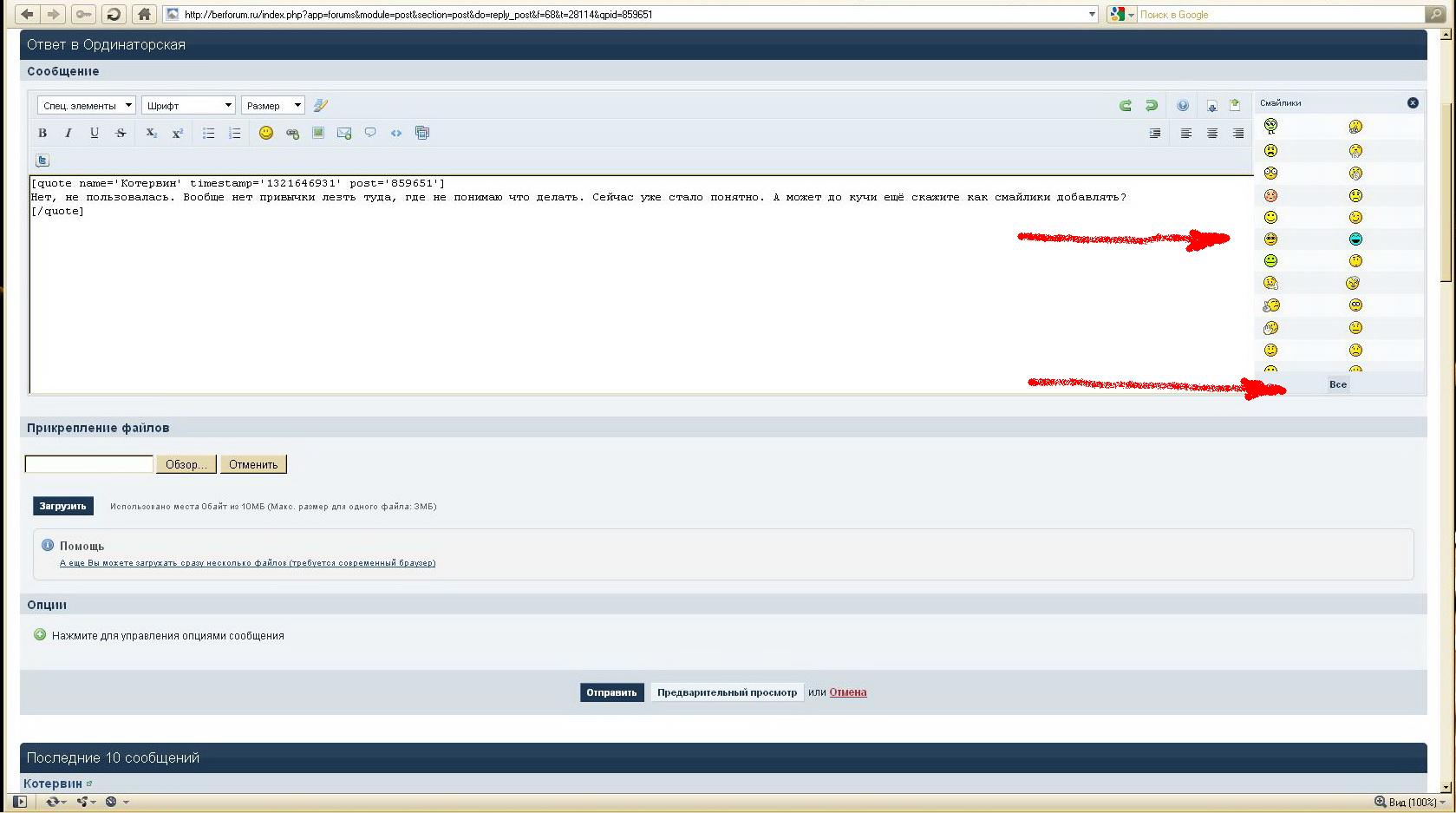Insert a bulleted list
The image size is (1456, 813).
pos(208,133)
